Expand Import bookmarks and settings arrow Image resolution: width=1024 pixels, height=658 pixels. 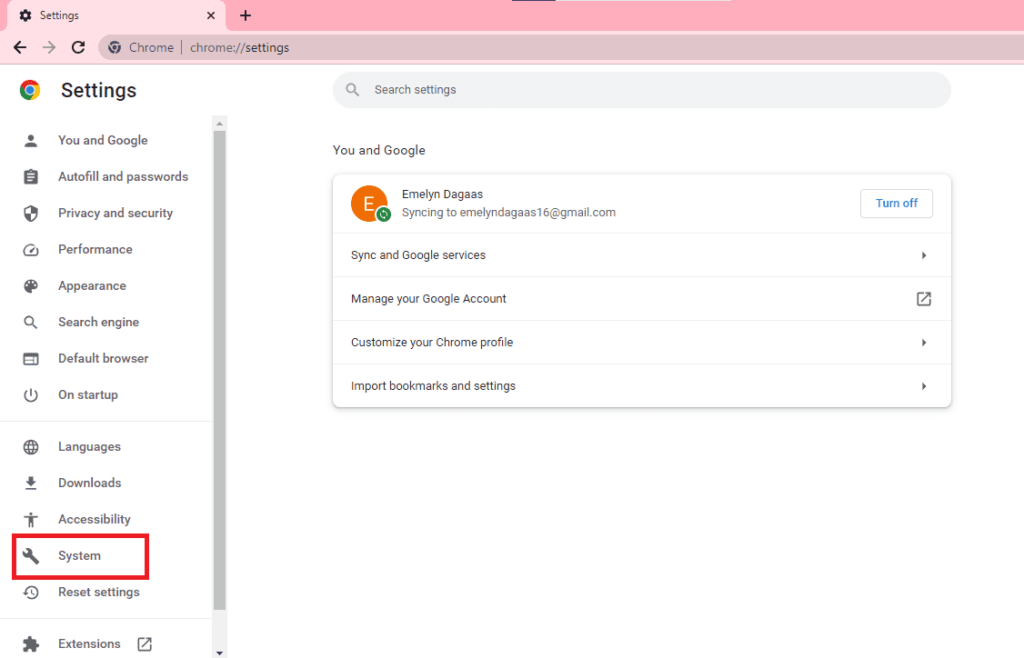923,386
